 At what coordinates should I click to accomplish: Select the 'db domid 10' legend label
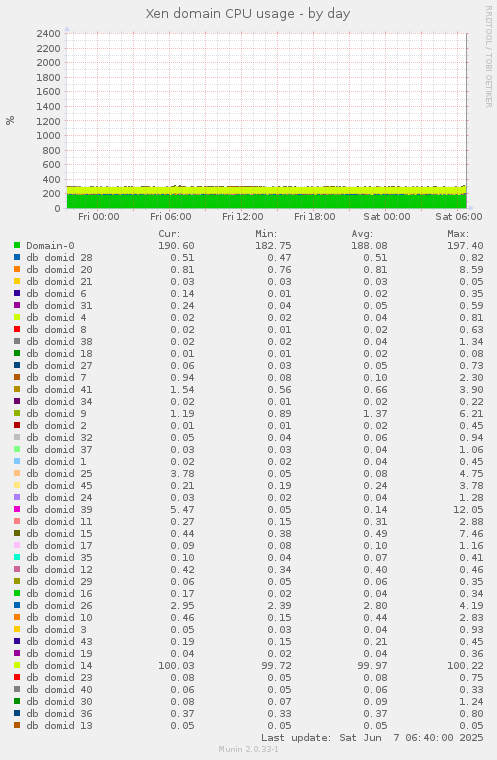point(59,618)
